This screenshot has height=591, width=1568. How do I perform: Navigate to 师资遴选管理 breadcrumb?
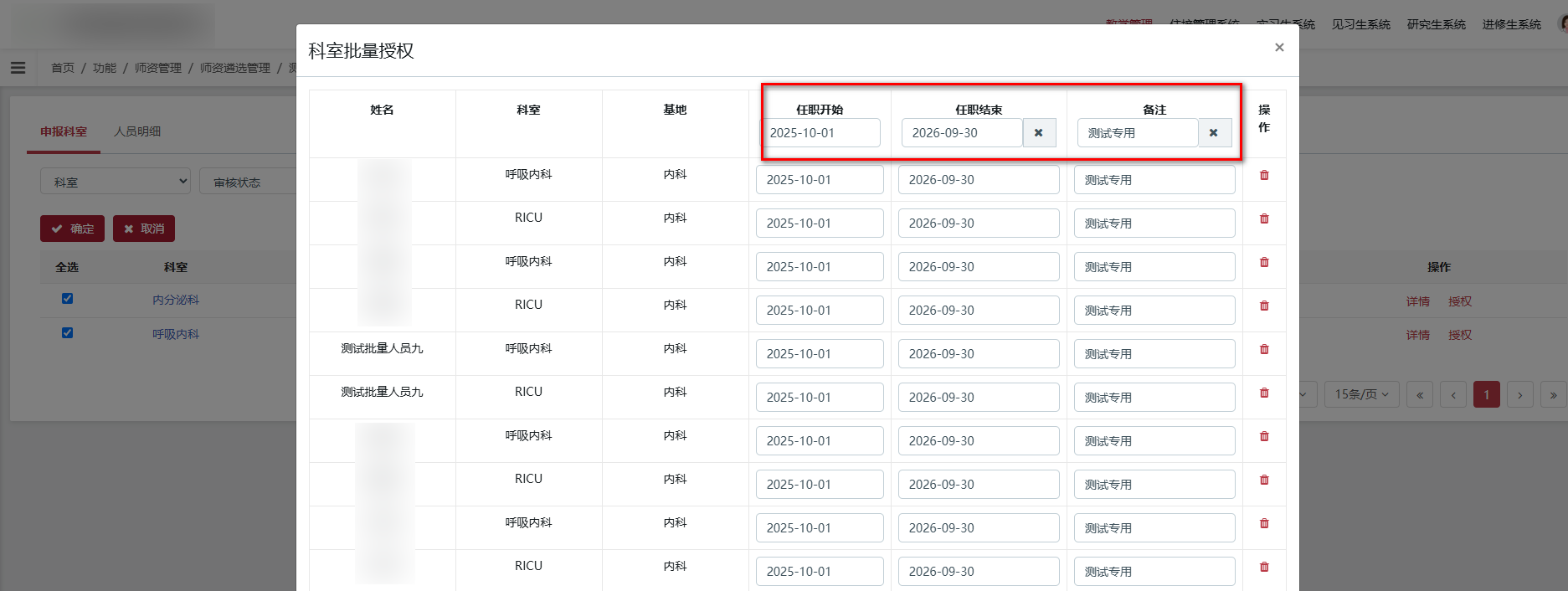point(235,68)
